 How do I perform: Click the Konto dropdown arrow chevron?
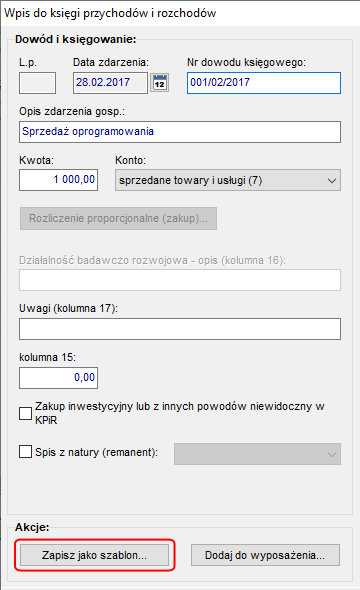click(x=331, y=181)
